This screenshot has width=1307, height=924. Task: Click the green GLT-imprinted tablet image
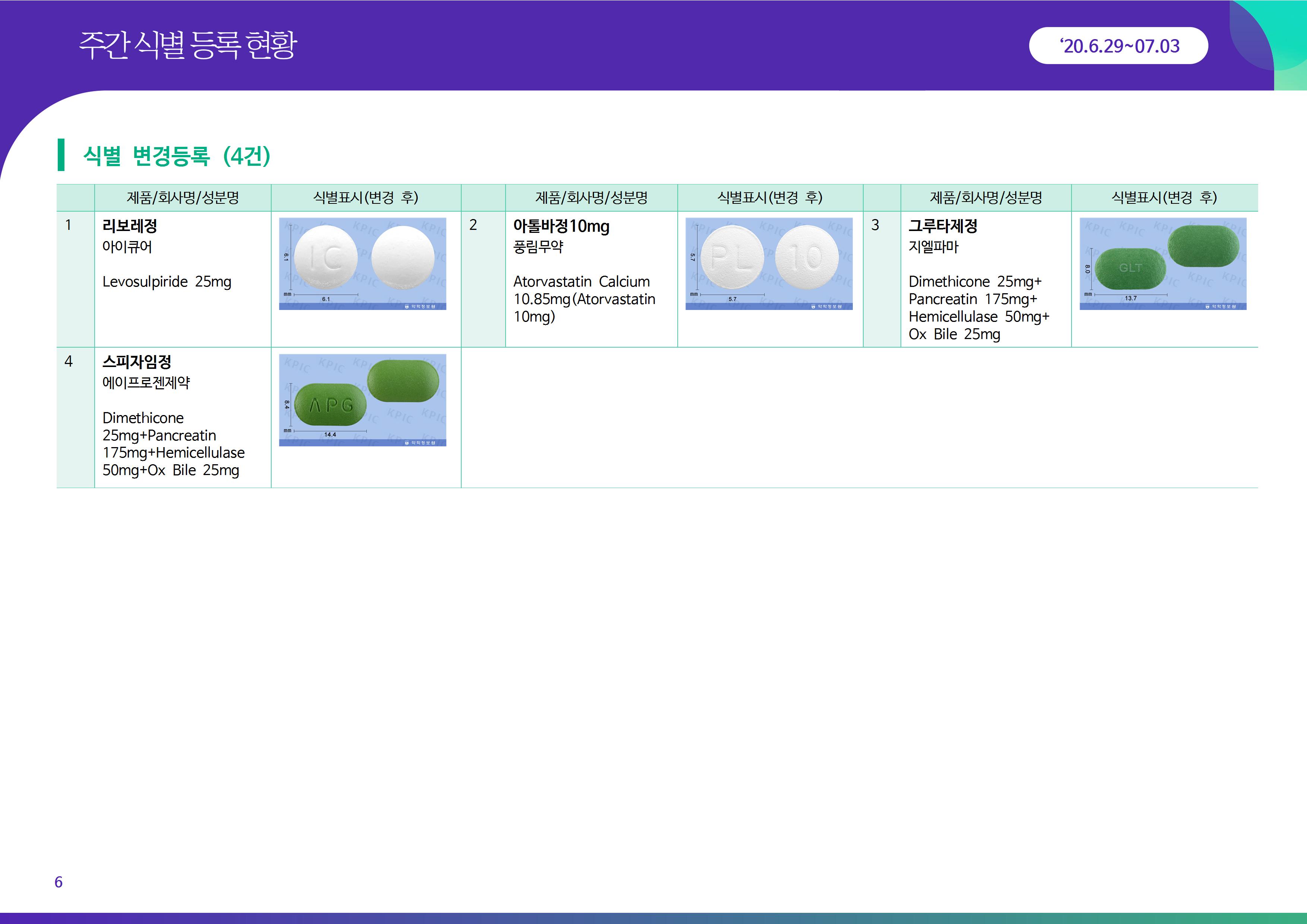[x=1130, y=268]
